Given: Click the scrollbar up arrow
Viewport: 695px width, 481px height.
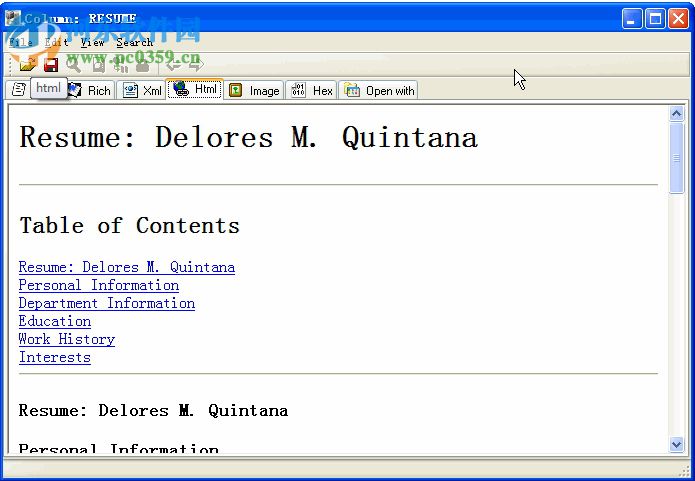Looking at the screenshot, I should pos(676,114).
